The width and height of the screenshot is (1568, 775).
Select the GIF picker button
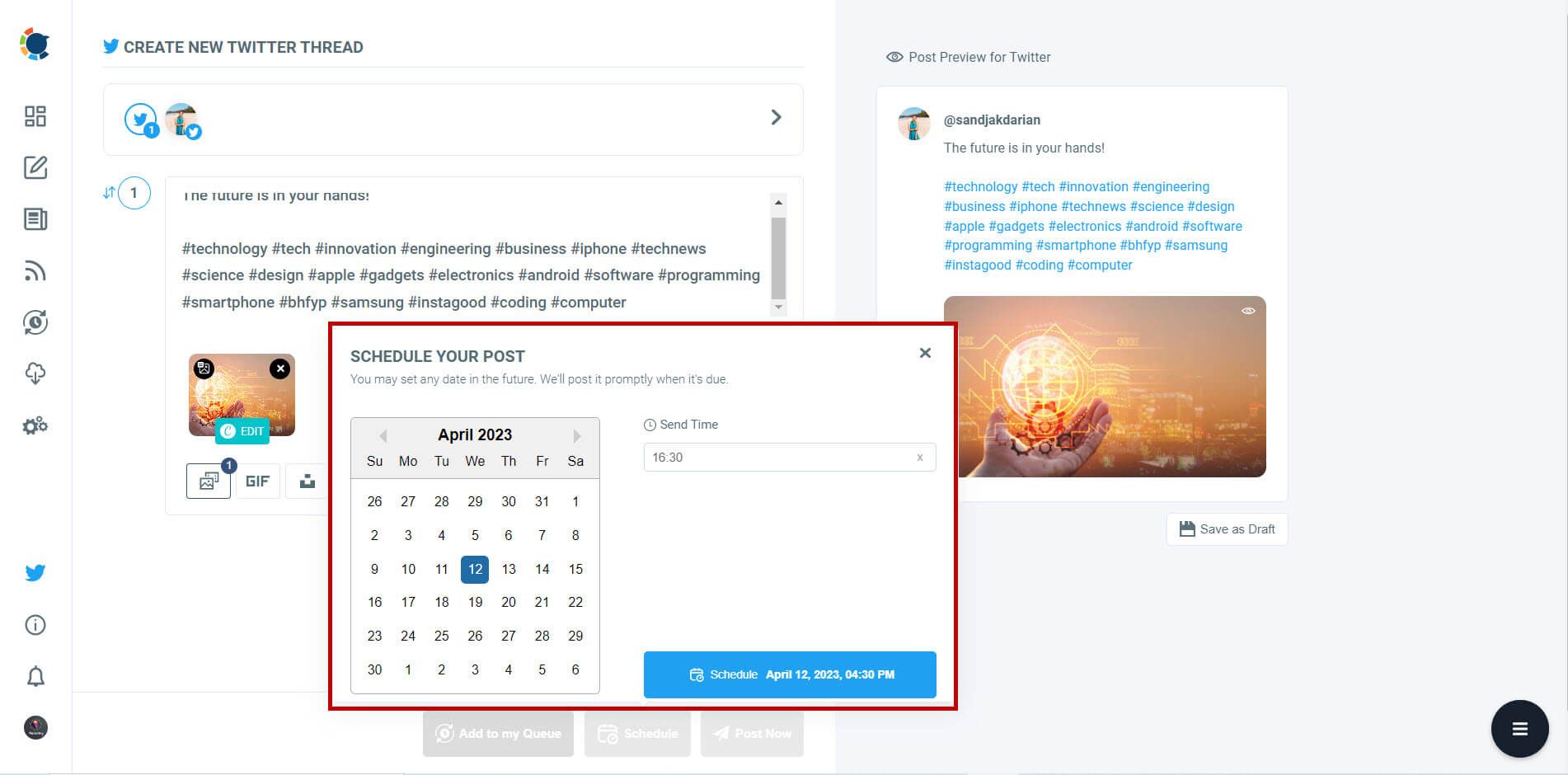tap(257, 481)
